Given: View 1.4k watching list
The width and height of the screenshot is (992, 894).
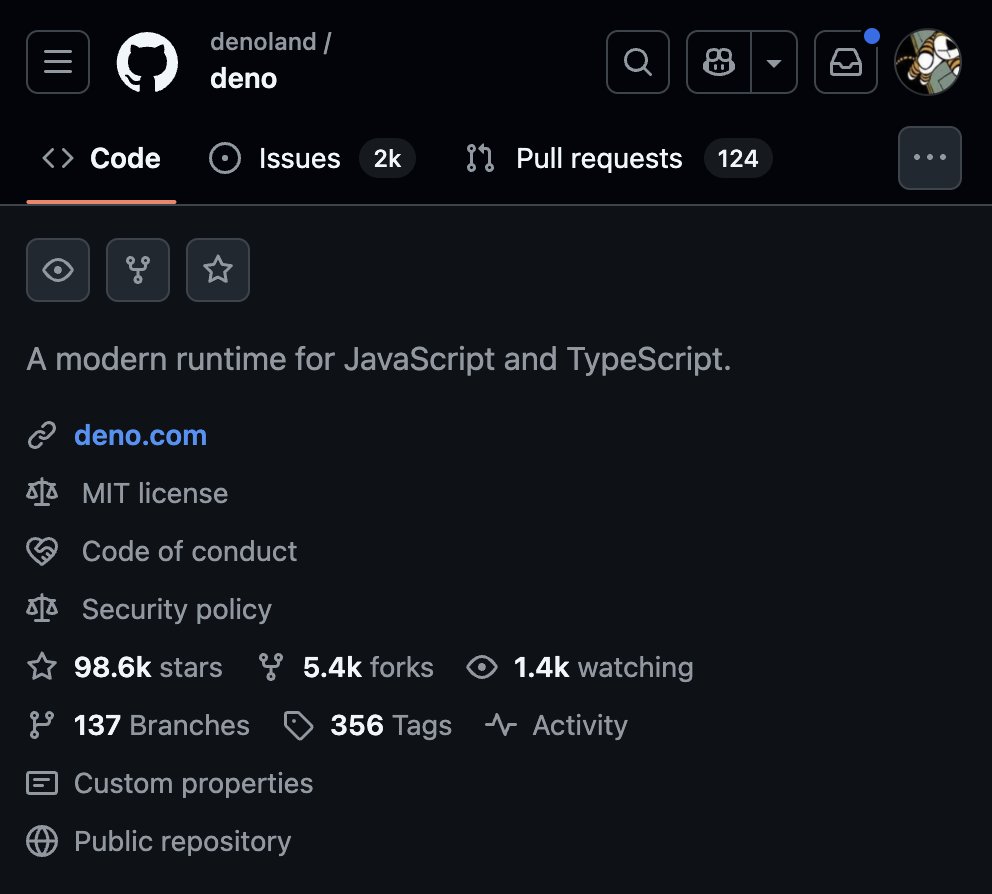Looking at the screenshot, I should click(x=604, y=667).
